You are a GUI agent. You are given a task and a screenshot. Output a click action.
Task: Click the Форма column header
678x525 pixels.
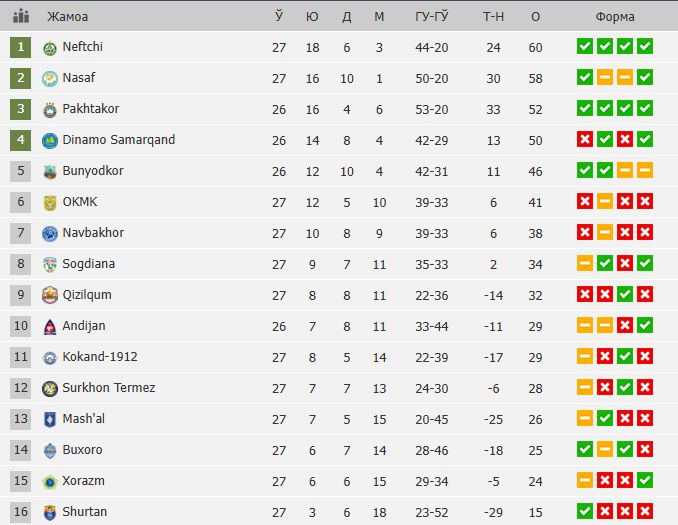tap(614, 17)
